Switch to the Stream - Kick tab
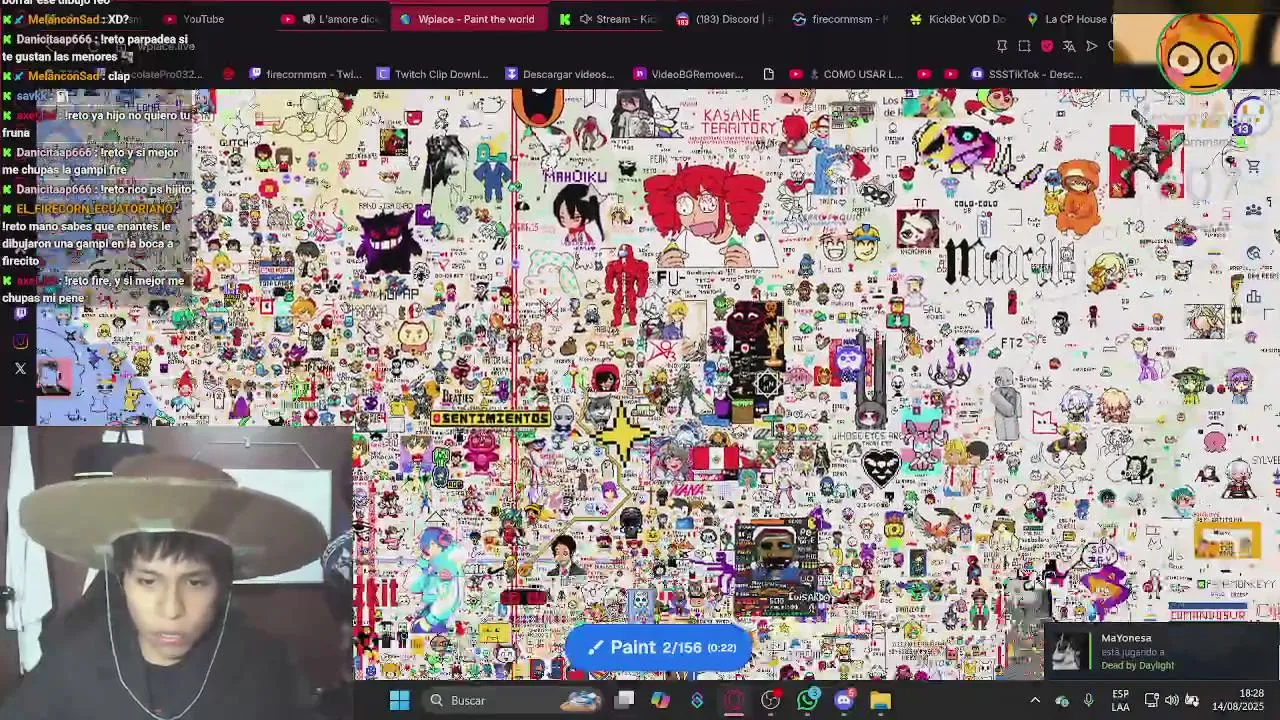Image resolution: width=1280 pixels, height=720 pixels. pos(608,19)
